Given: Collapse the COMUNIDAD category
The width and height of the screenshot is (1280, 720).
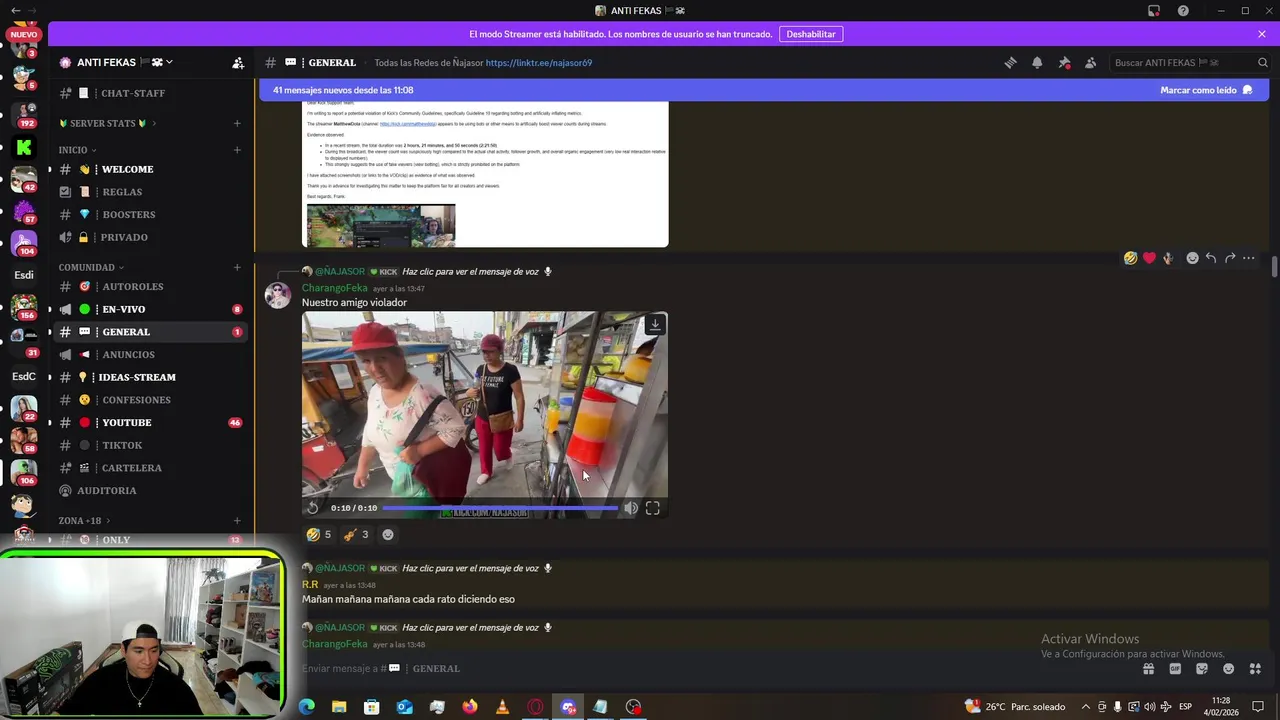Looking at the screenshot, I should (x=91, y=267).
